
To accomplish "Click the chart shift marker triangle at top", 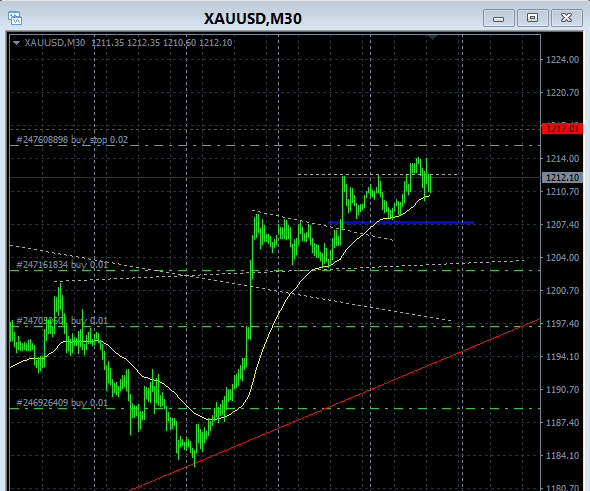I will (x=432, y=37).
